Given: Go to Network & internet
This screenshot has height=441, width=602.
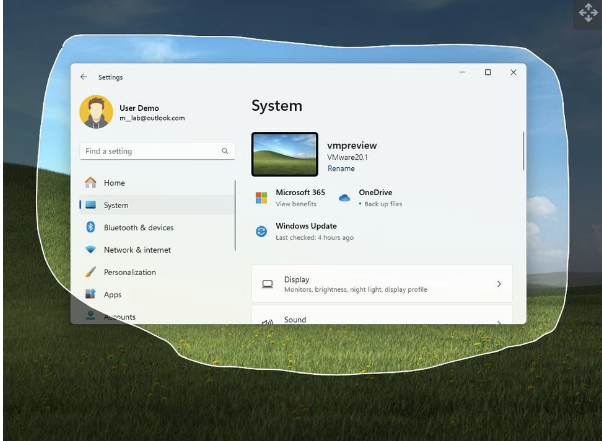Looking at the screenshot, I should tap(157, 249).
